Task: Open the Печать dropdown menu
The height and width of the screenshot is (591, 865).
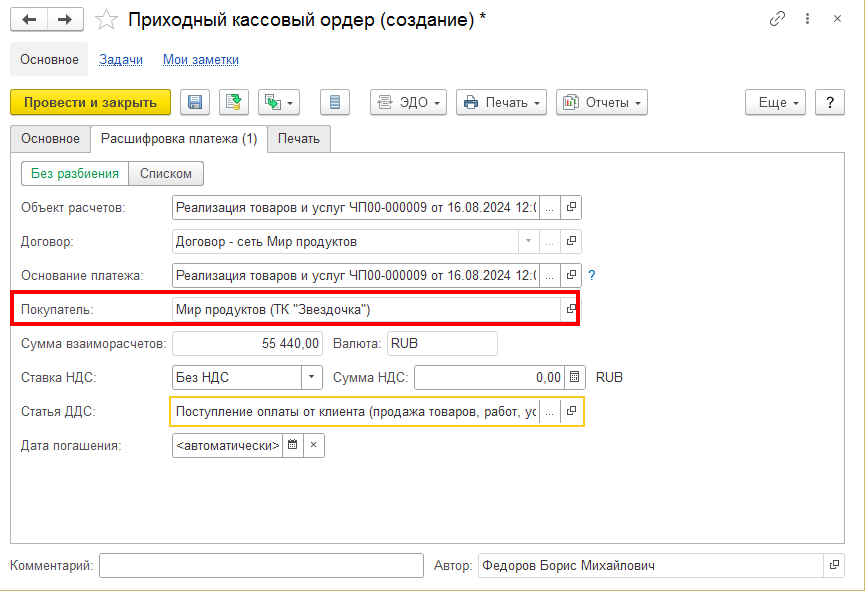Action: coord(502,102)
